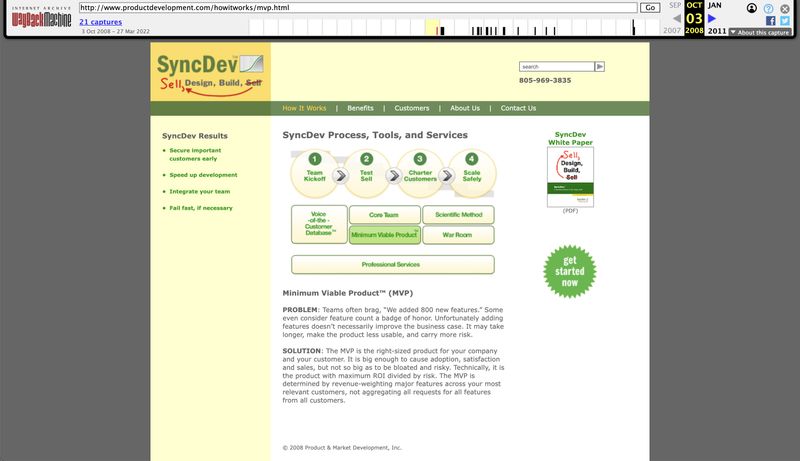Click the Professional Services button
This screenshot has width=800, height=461.
click(x=392, y=264)
